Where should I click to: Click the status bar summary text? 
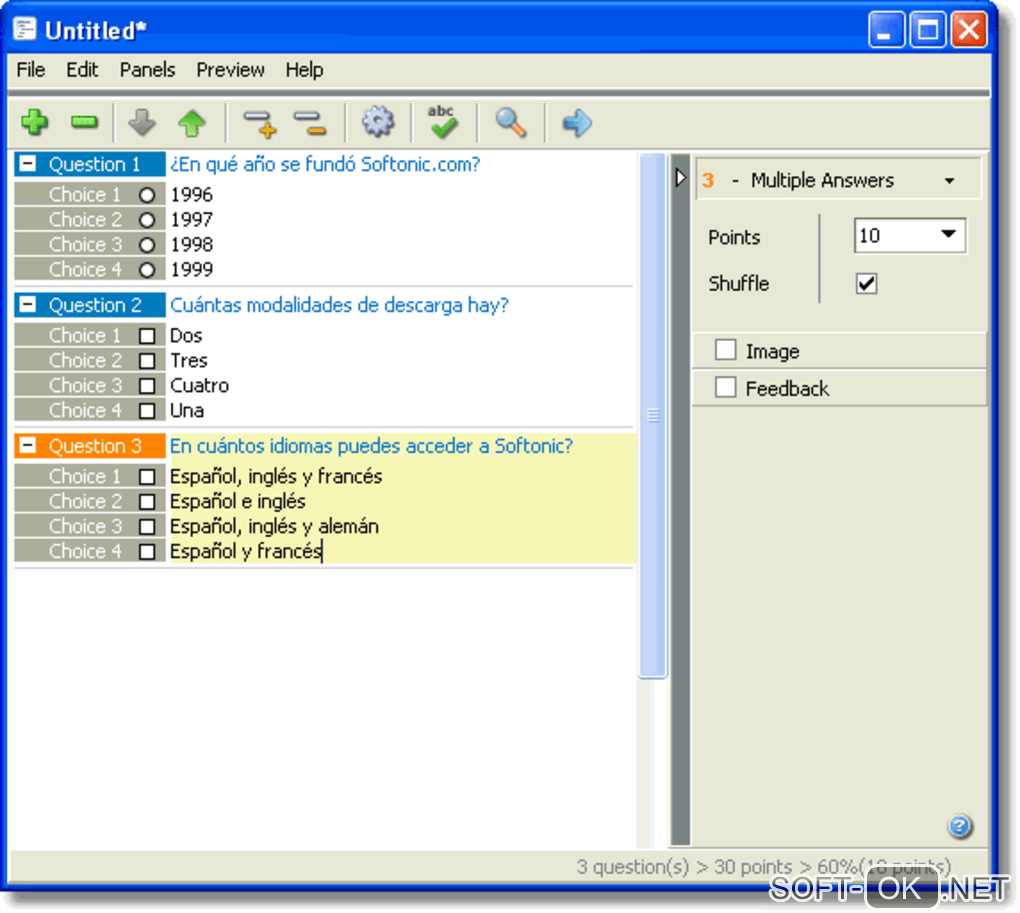tap(764, 866)
